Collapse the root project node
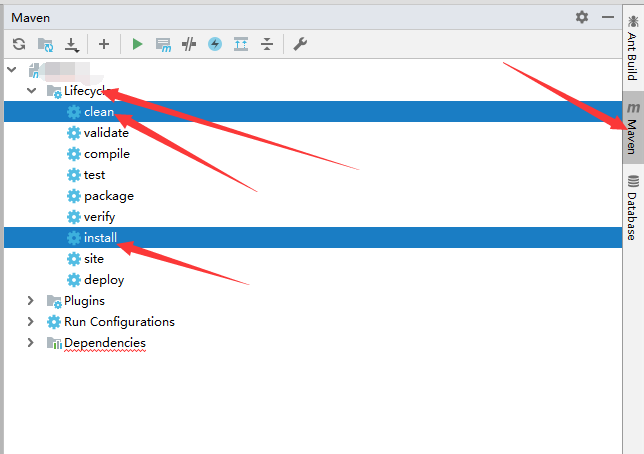644x454 pixels. point(12,70)
